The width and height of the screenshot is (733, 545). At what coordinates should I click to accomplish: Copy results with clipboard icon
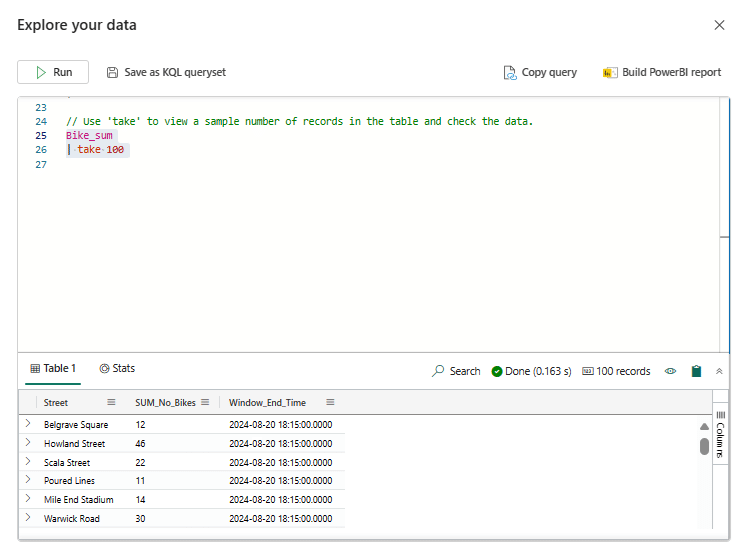(x=696, y=371)
